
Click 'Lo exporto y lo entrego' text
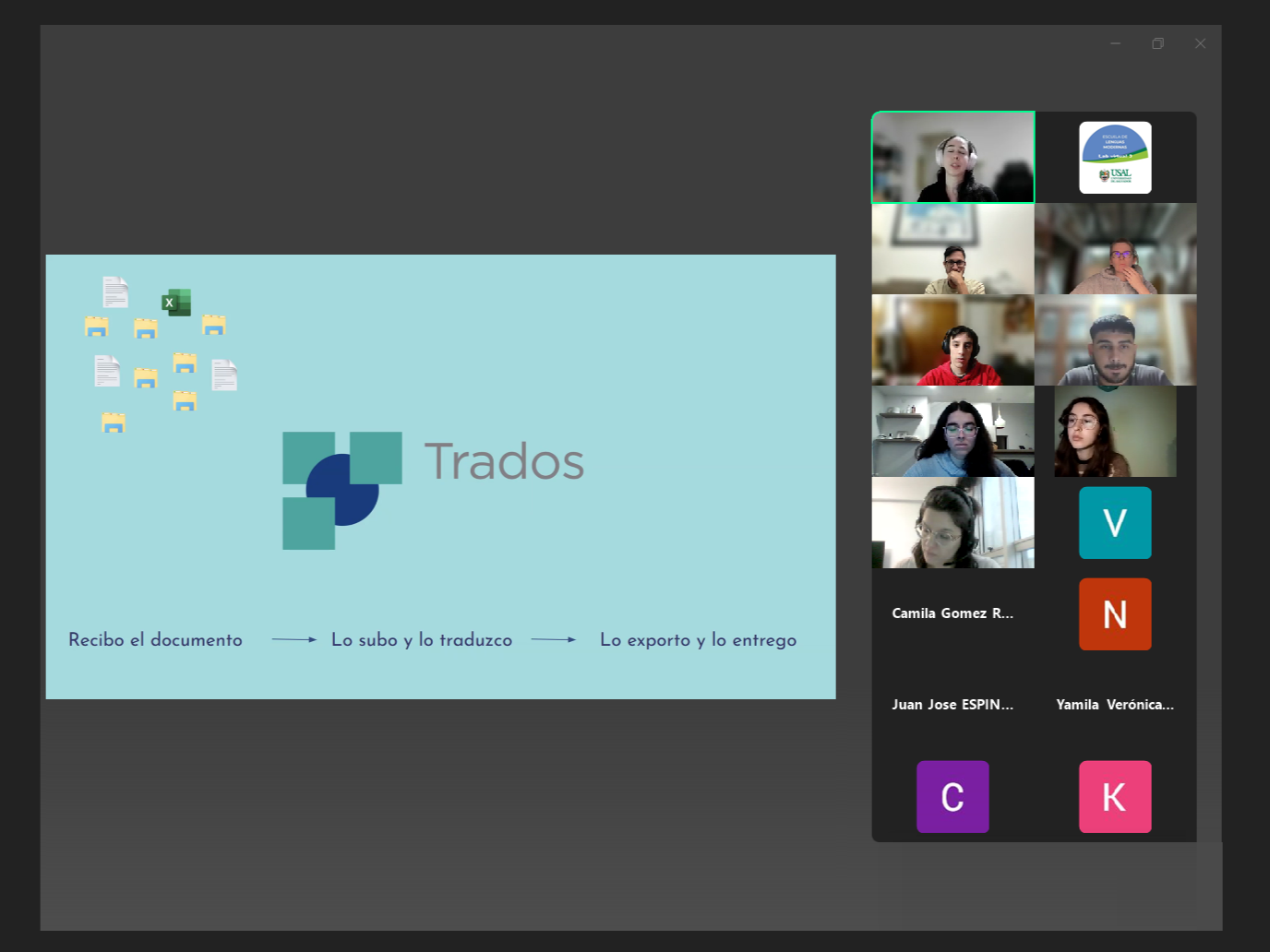click(x=699, y=640)
